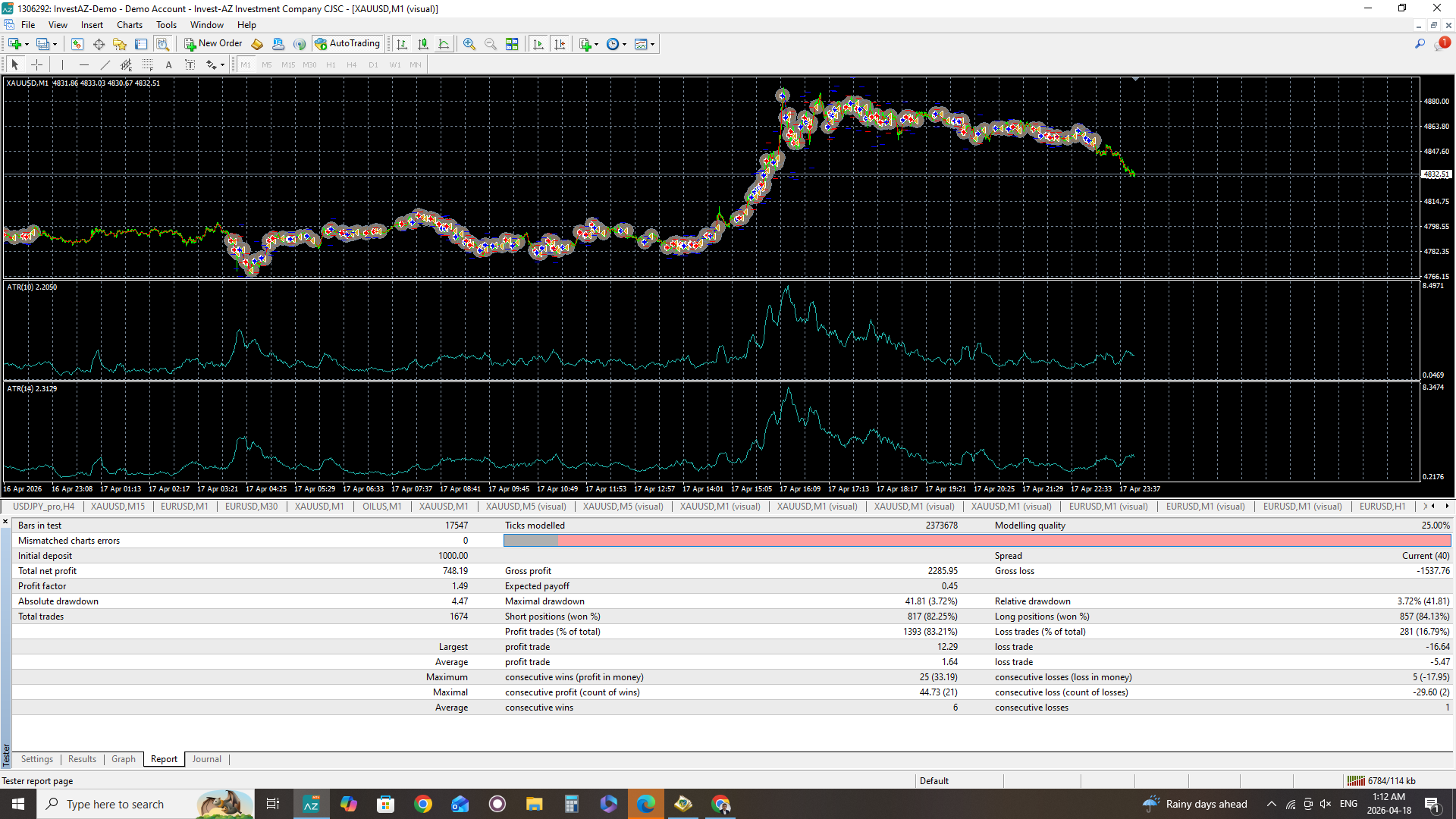The height and width of the screenshot is (819, 1456).
Task: Switch to the Journal tab
Action: pos(206,759)
